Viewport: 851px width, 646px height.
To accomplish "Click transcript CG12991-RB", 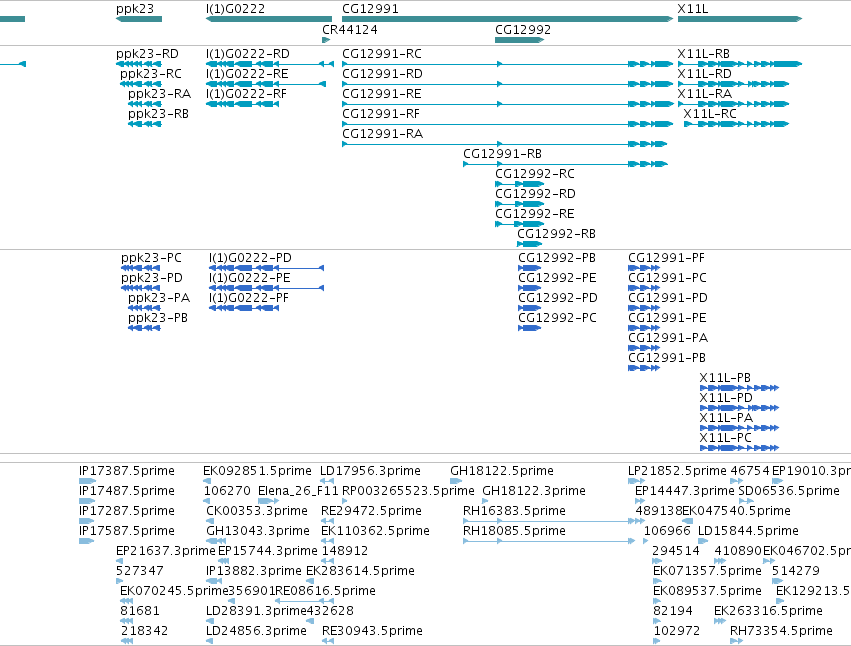I will pyautogui.click(x=565, y=164).
